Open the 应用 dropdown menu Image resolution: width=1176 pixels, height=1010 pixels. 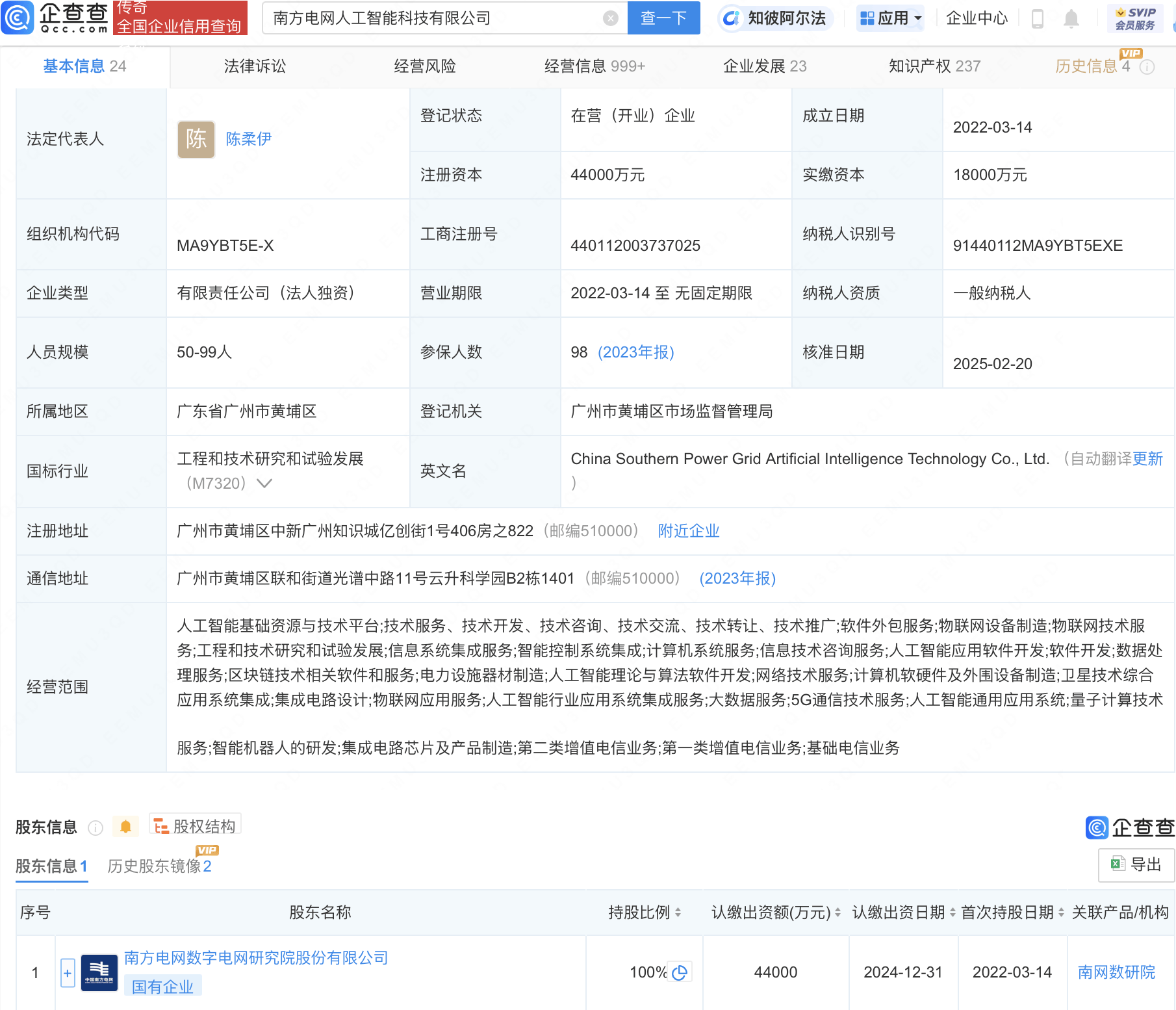(x=890, y=18)
